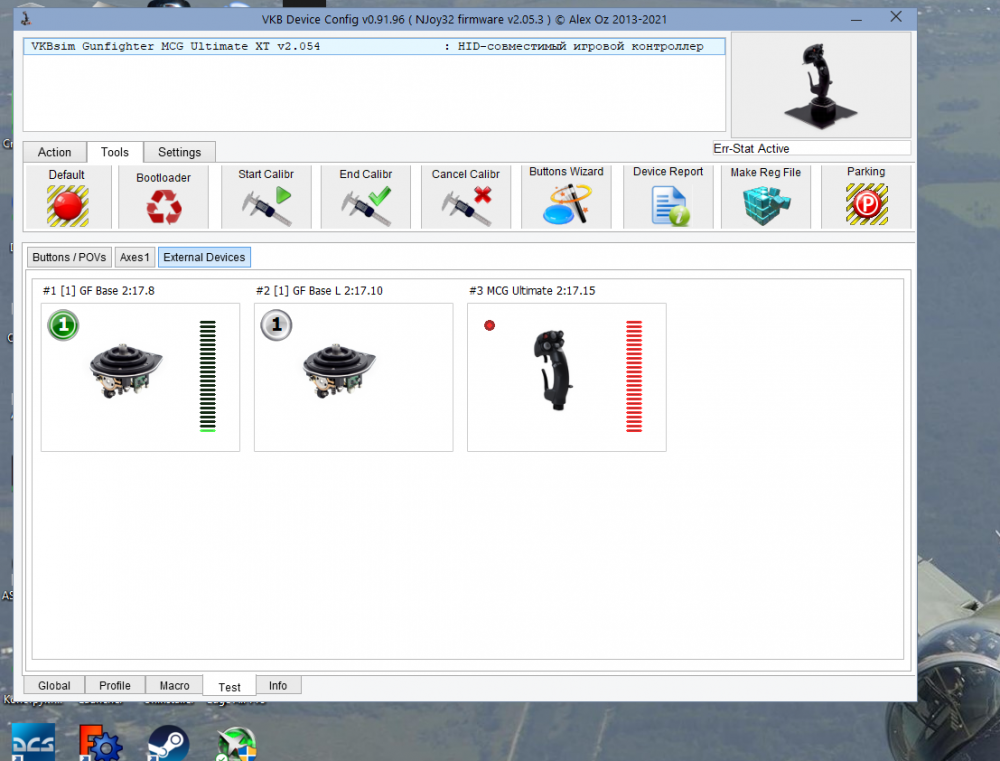Select the MCG Ultimate grip image
The height and width of the screenshot is (761, 1000).
(552, 369)
